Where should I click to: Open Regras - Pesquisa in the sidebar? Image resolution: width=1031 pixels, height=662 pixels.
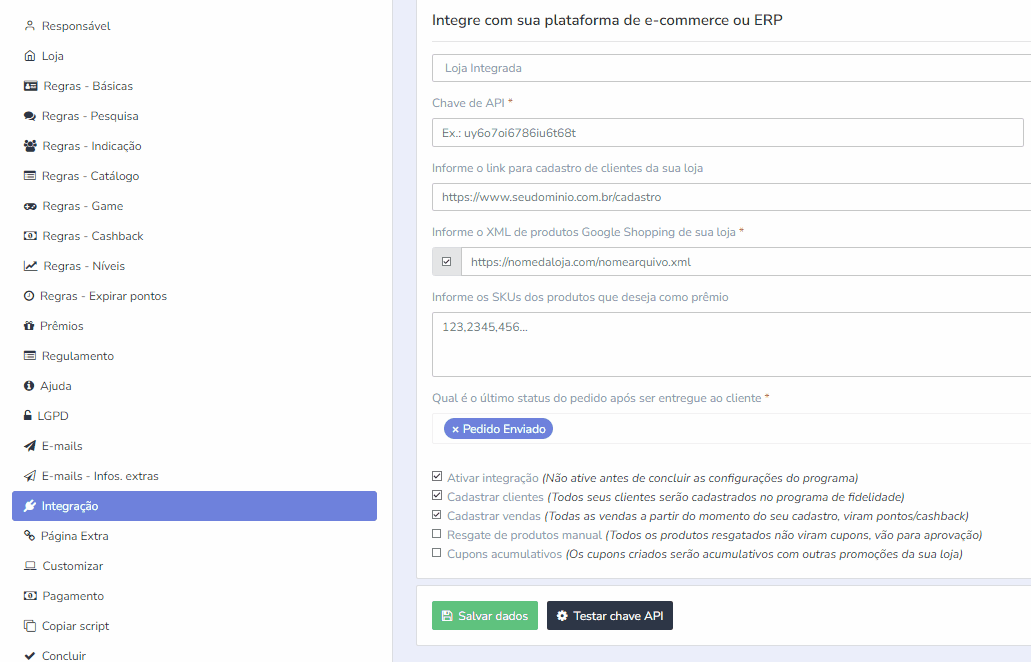pyautogui.click(x=194, y=116)
